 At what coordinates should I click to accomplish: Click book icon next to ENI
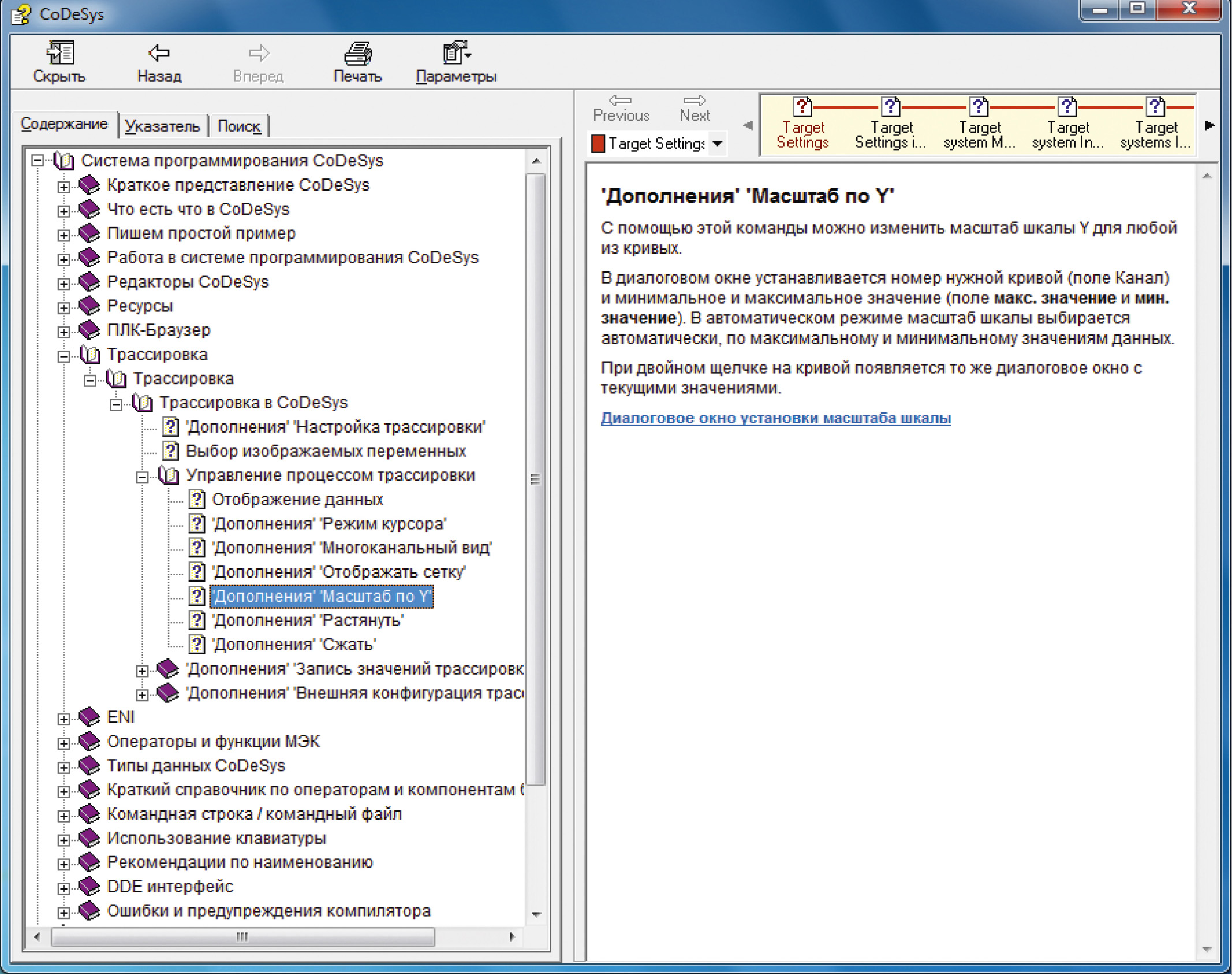(89, 717)
